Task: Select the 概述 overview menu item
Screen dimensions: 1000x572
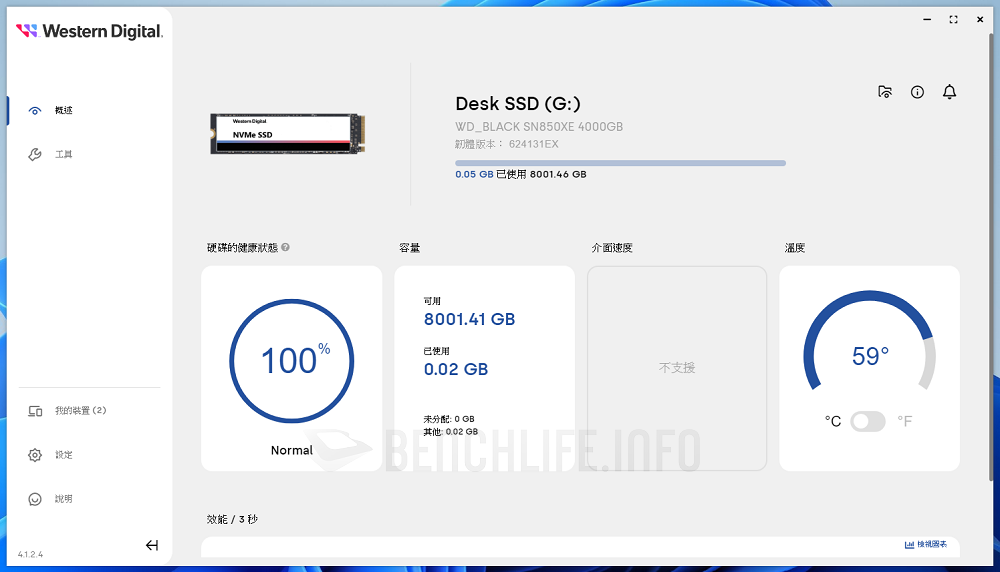Action: coord(63,110)
